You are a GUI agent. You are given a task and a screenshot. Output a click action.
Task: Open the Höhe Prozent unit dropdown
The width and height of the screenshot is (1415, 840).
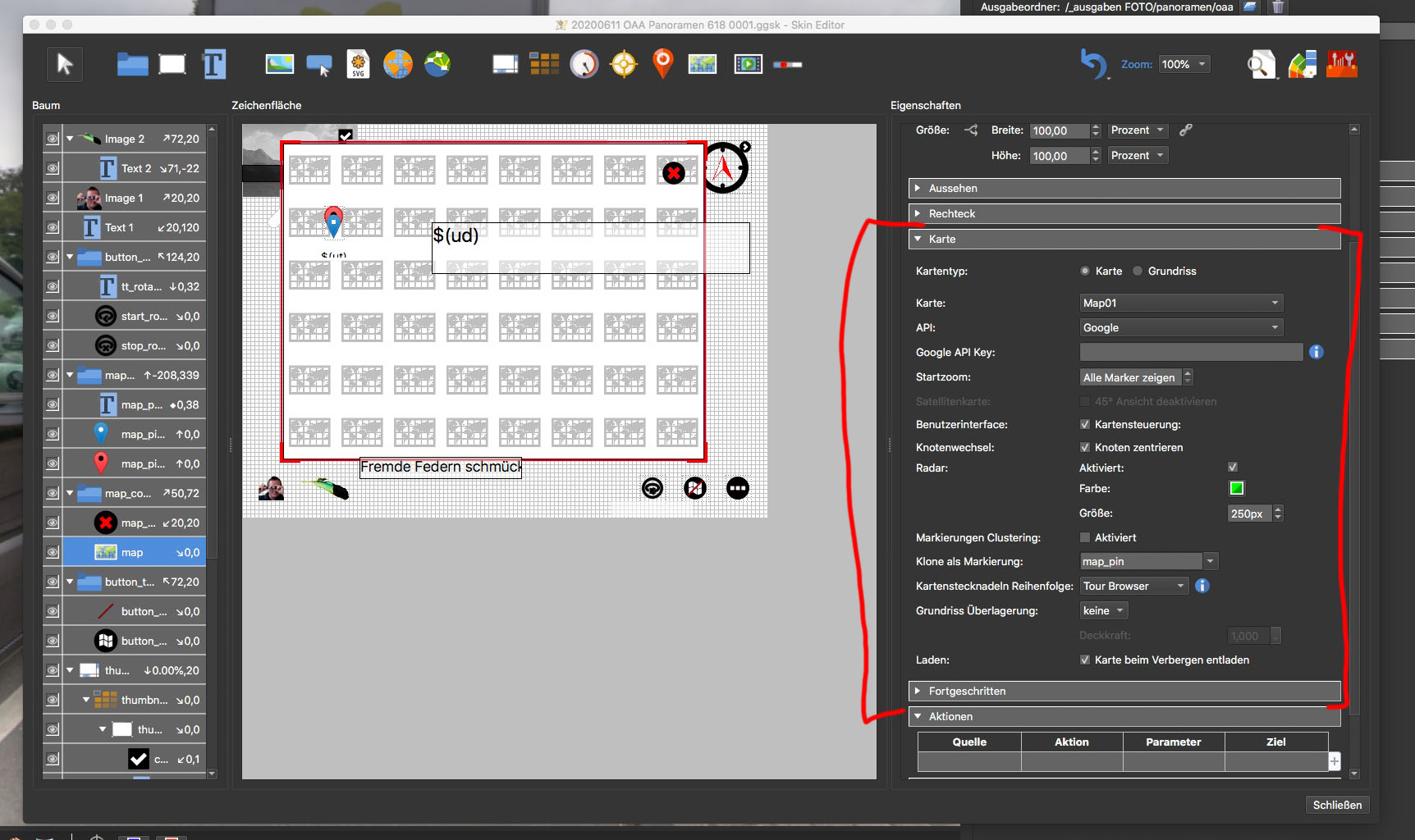pyautogui.click(x=1138, y=155)
